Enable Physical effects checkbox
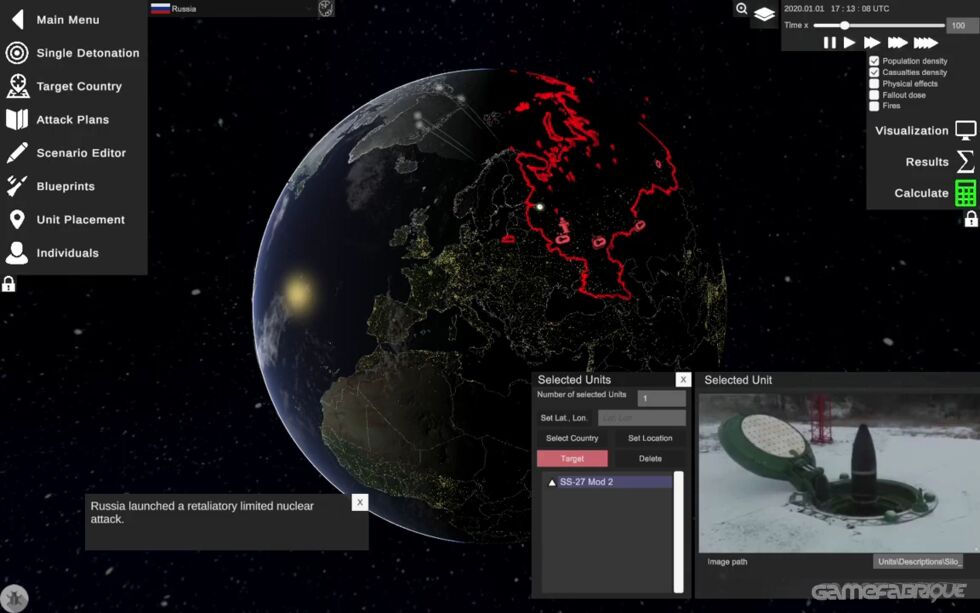980x613 pixels. (874, 83)
